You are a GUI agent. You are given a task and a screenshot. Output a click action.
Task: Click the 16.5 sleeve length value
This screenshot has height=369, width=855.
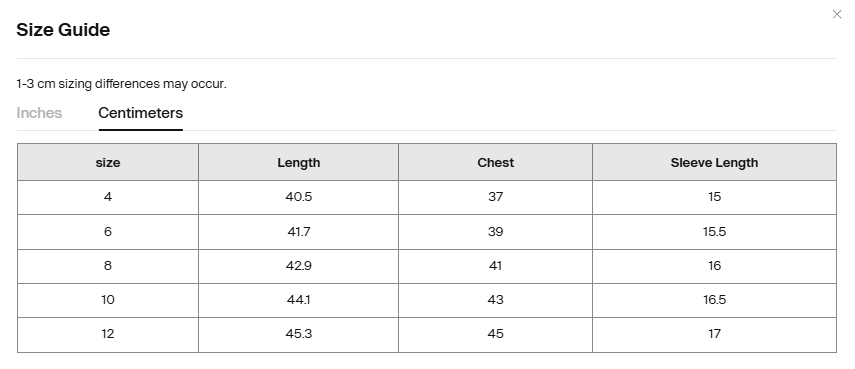click(x=714, y=300)
